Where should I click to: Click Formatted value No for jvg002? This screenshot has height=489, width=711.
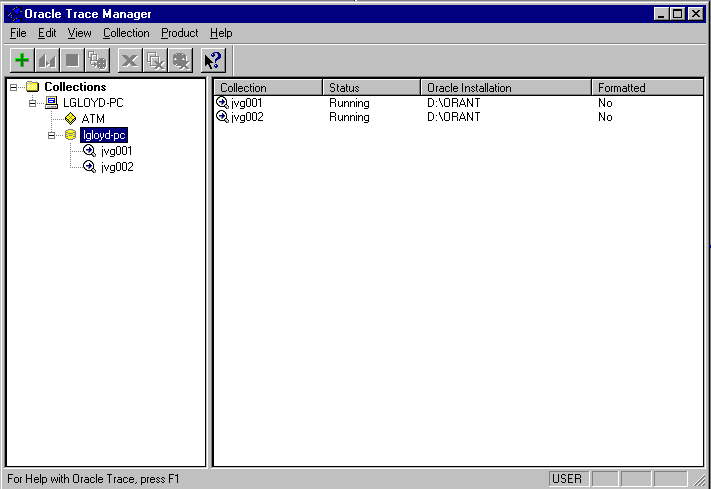click(605, 117)
